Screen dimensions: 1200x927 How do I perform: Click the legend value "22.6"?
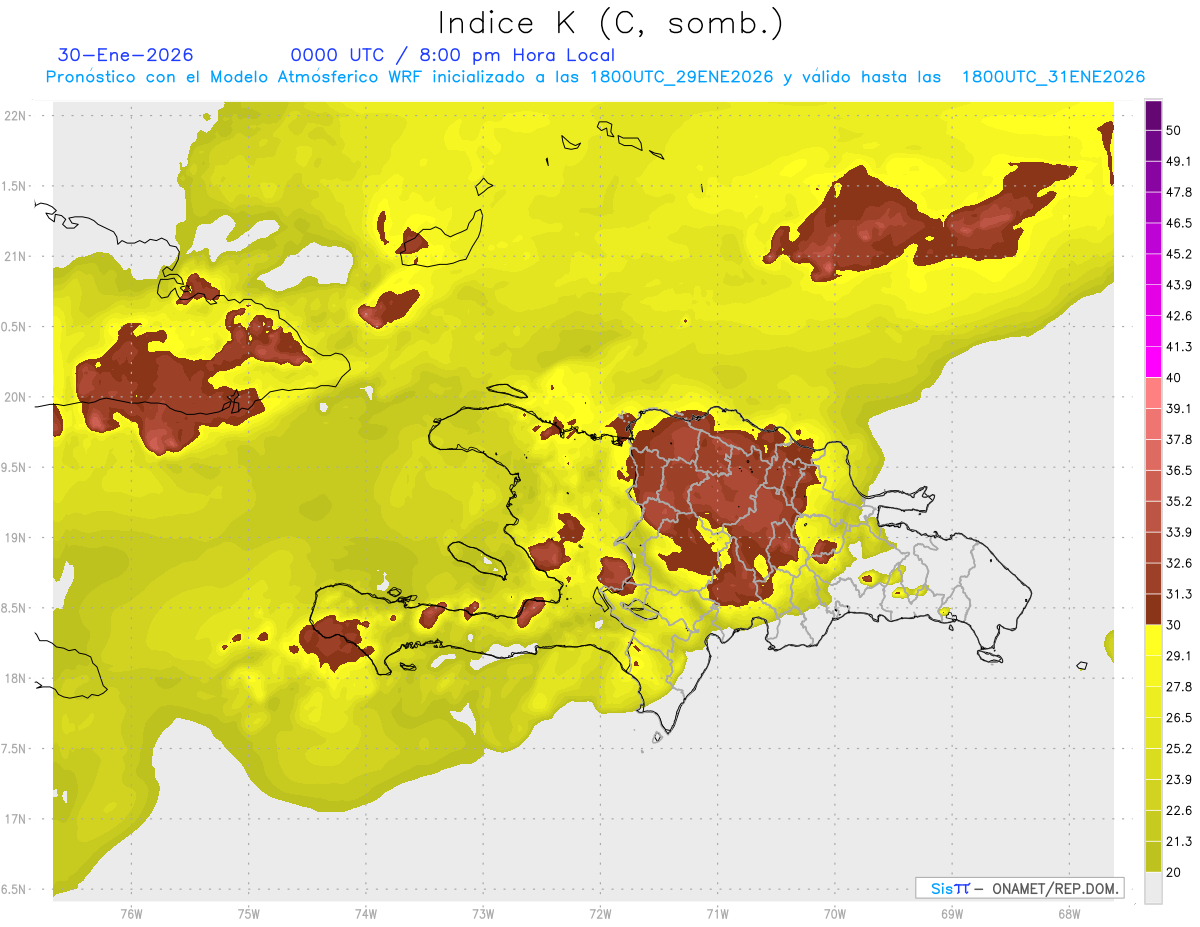point(1179,810)
